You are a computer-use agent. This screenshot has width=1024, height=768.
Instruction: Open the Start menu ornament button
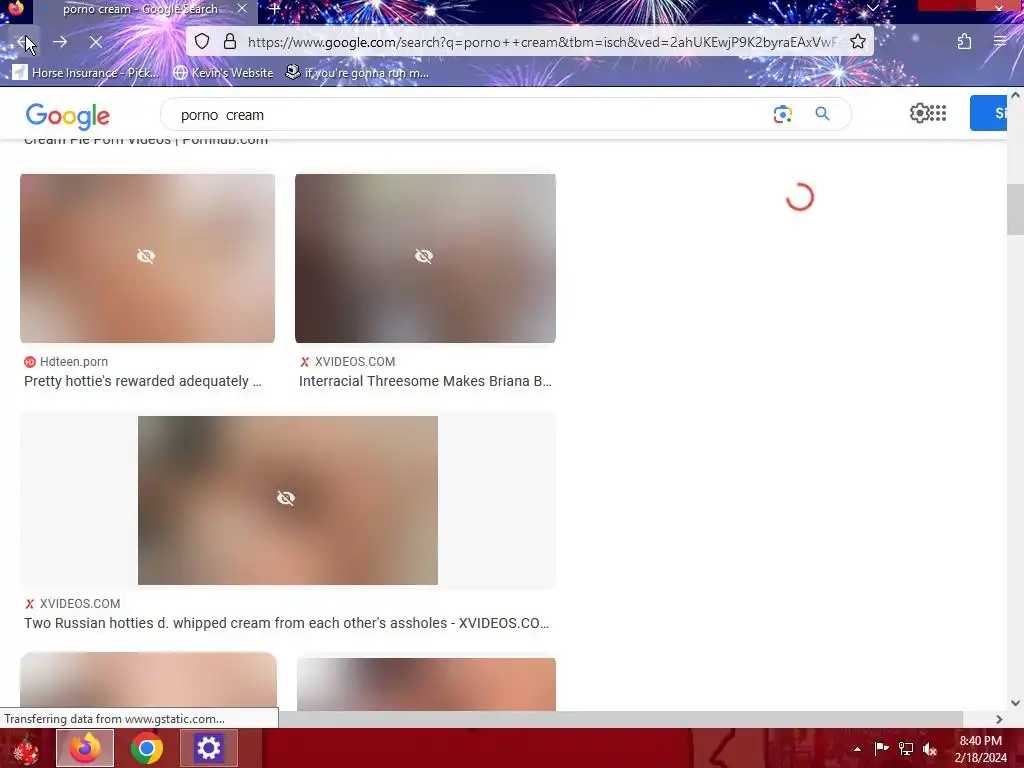pyautogui.click(x=25, y=748)
